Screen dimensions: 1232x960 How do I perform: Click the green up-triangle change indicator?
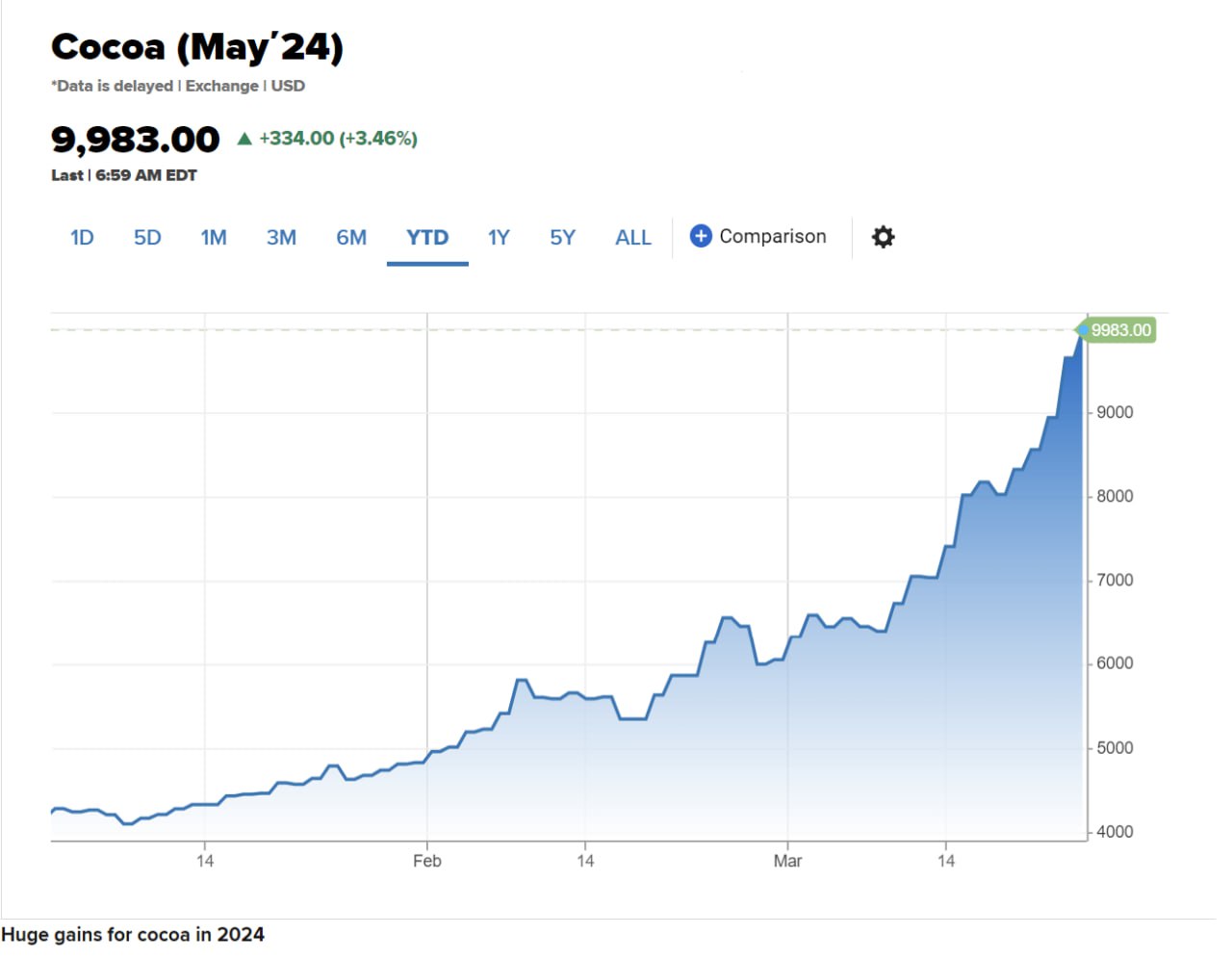244,139
